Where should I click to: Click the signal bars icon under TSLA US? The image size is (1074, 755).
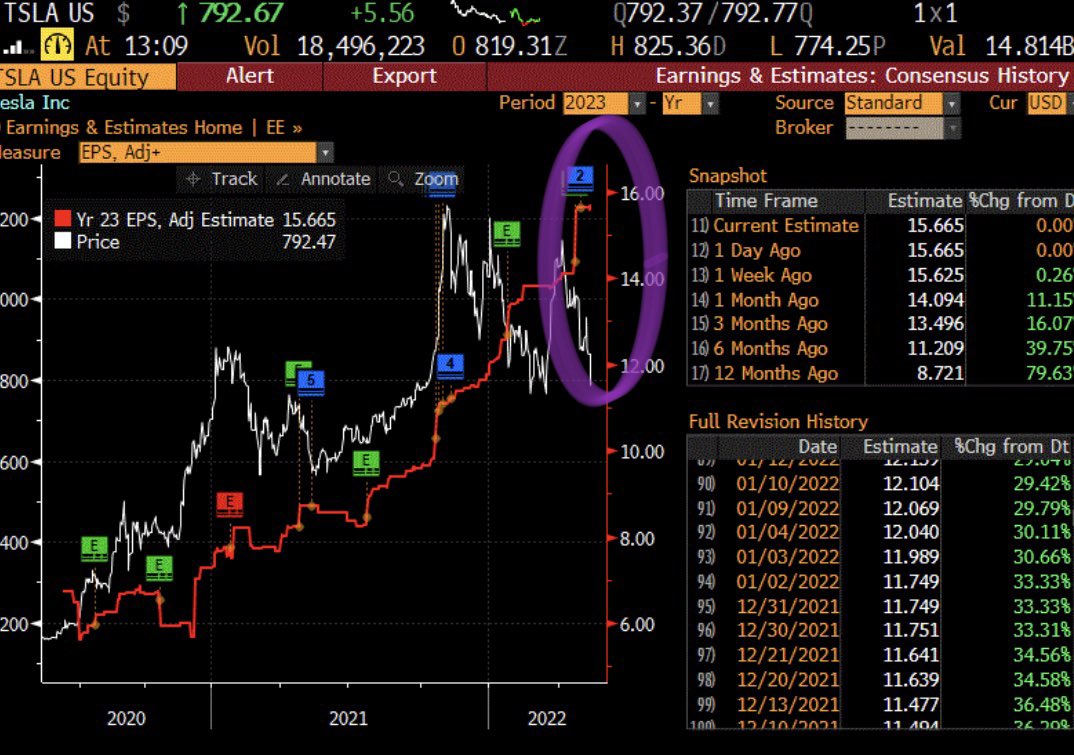17,47
